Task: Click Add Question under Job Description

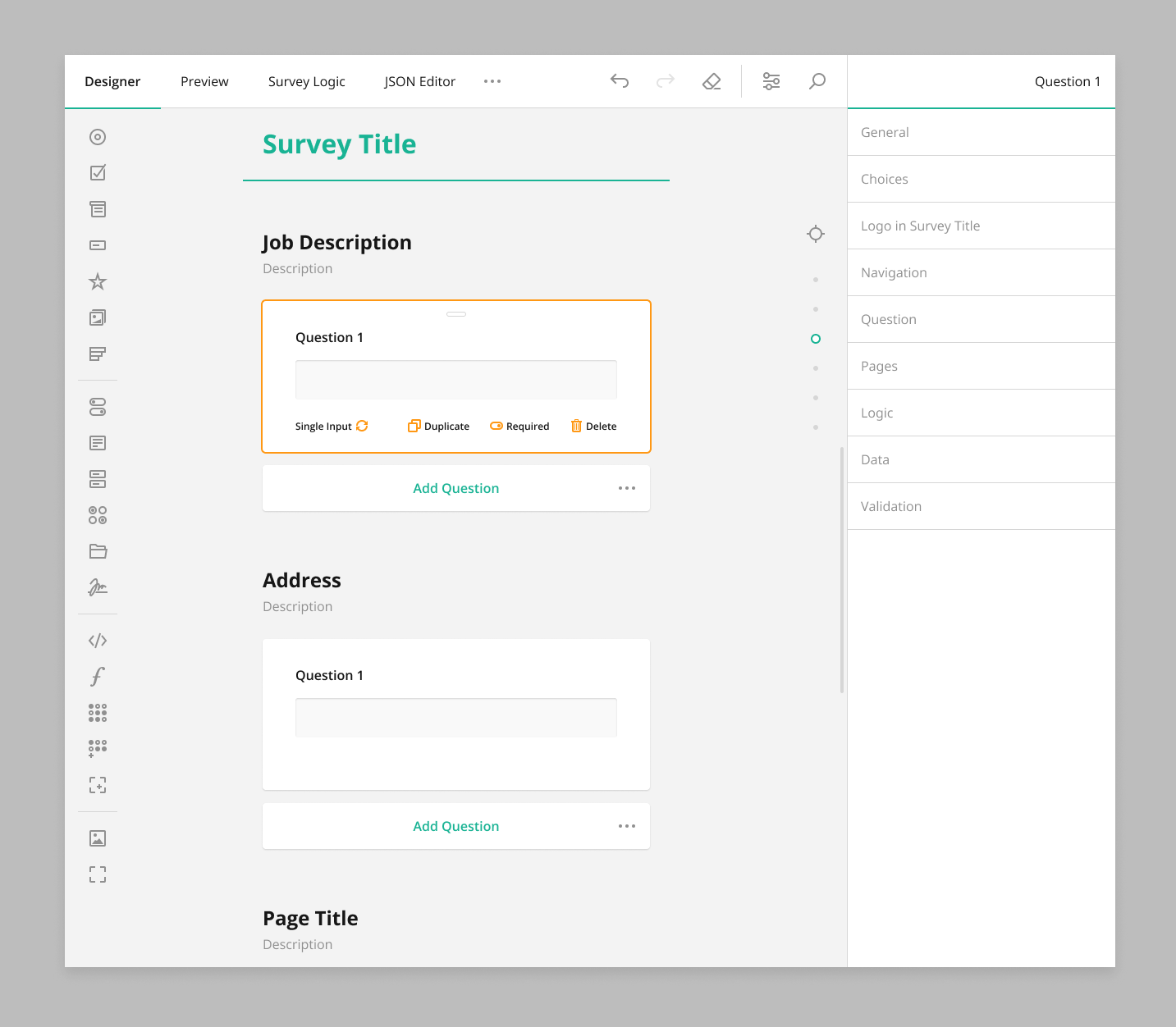Action: (x=455, y=488)
